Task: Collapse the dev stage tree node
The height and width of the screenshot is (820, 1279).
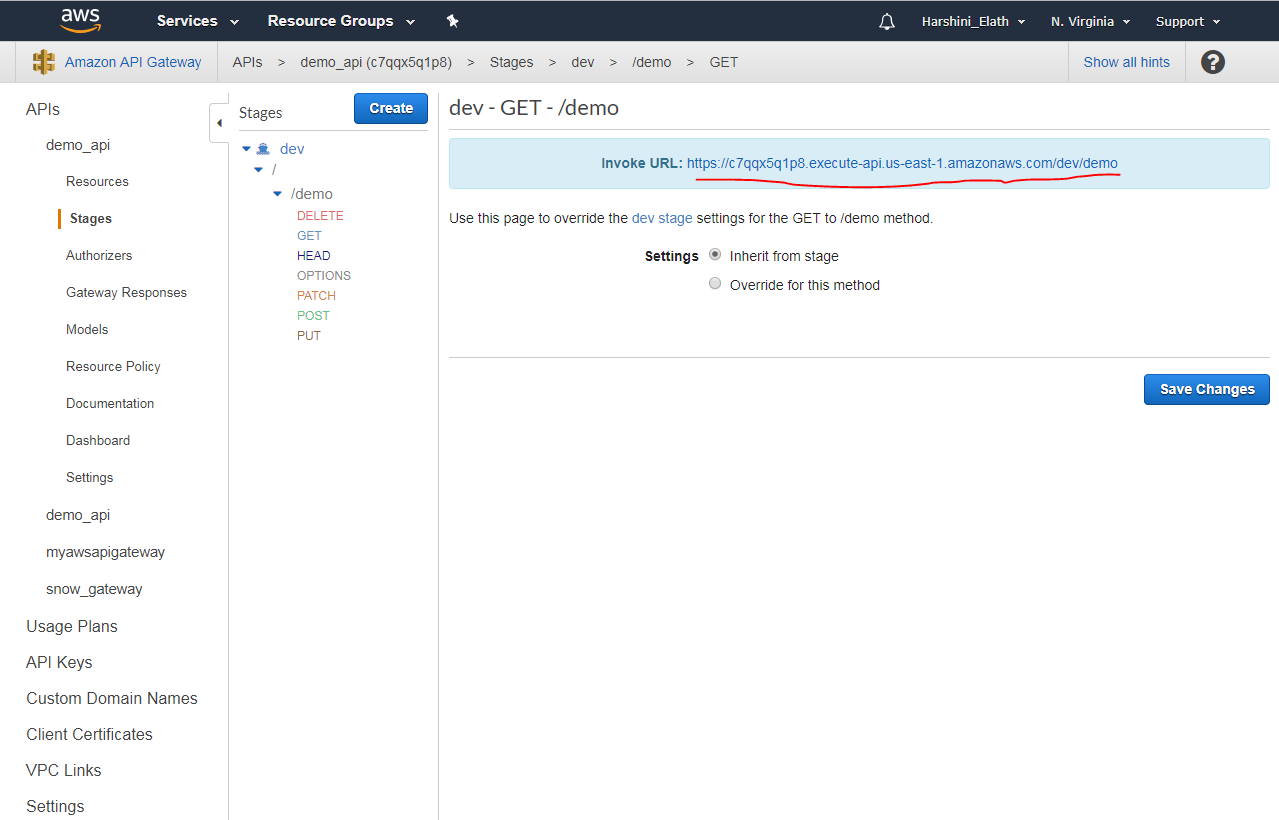Action: point(246,147)
